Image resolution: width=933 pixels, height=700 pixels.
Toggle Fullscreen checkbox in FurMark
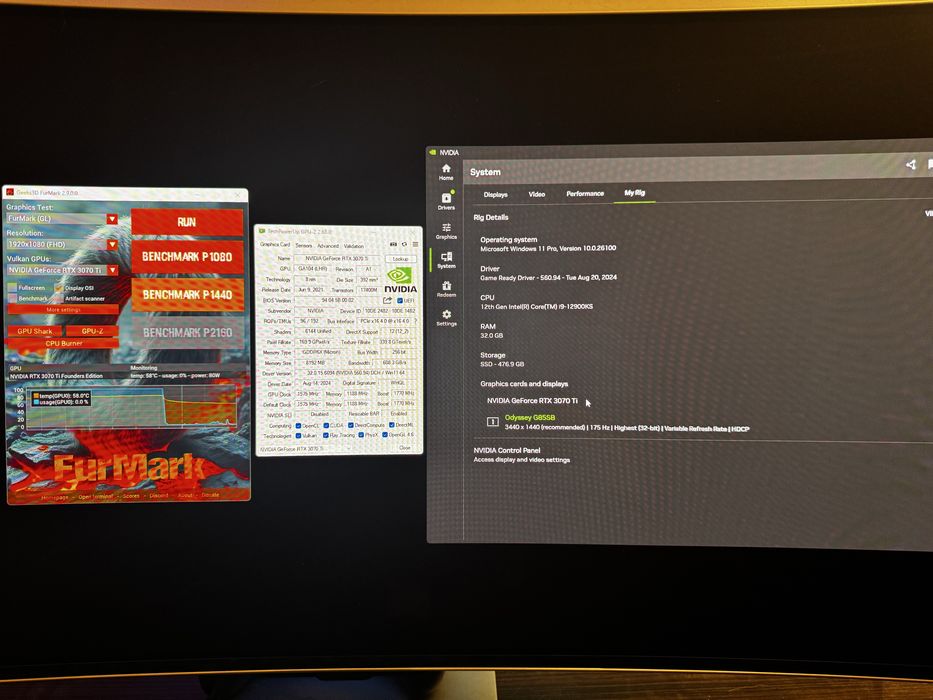point(12,288)
